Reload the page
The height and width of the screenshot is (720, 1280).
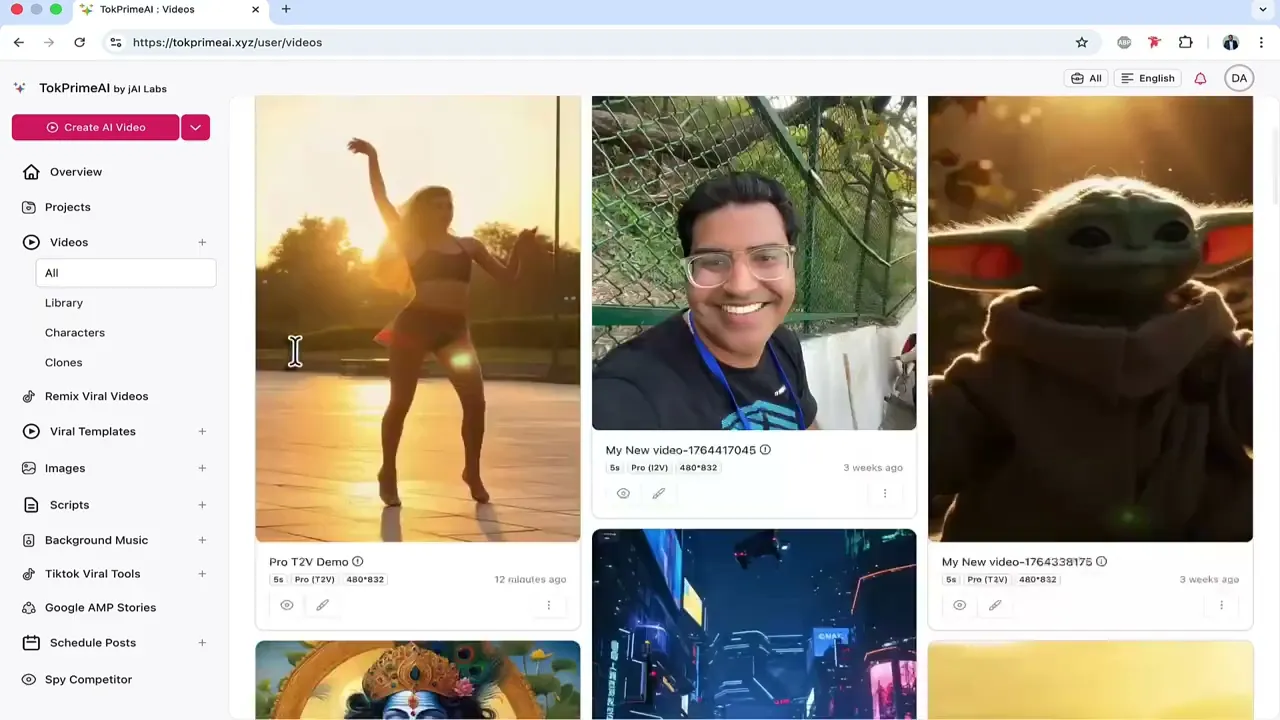coord(79,42)
